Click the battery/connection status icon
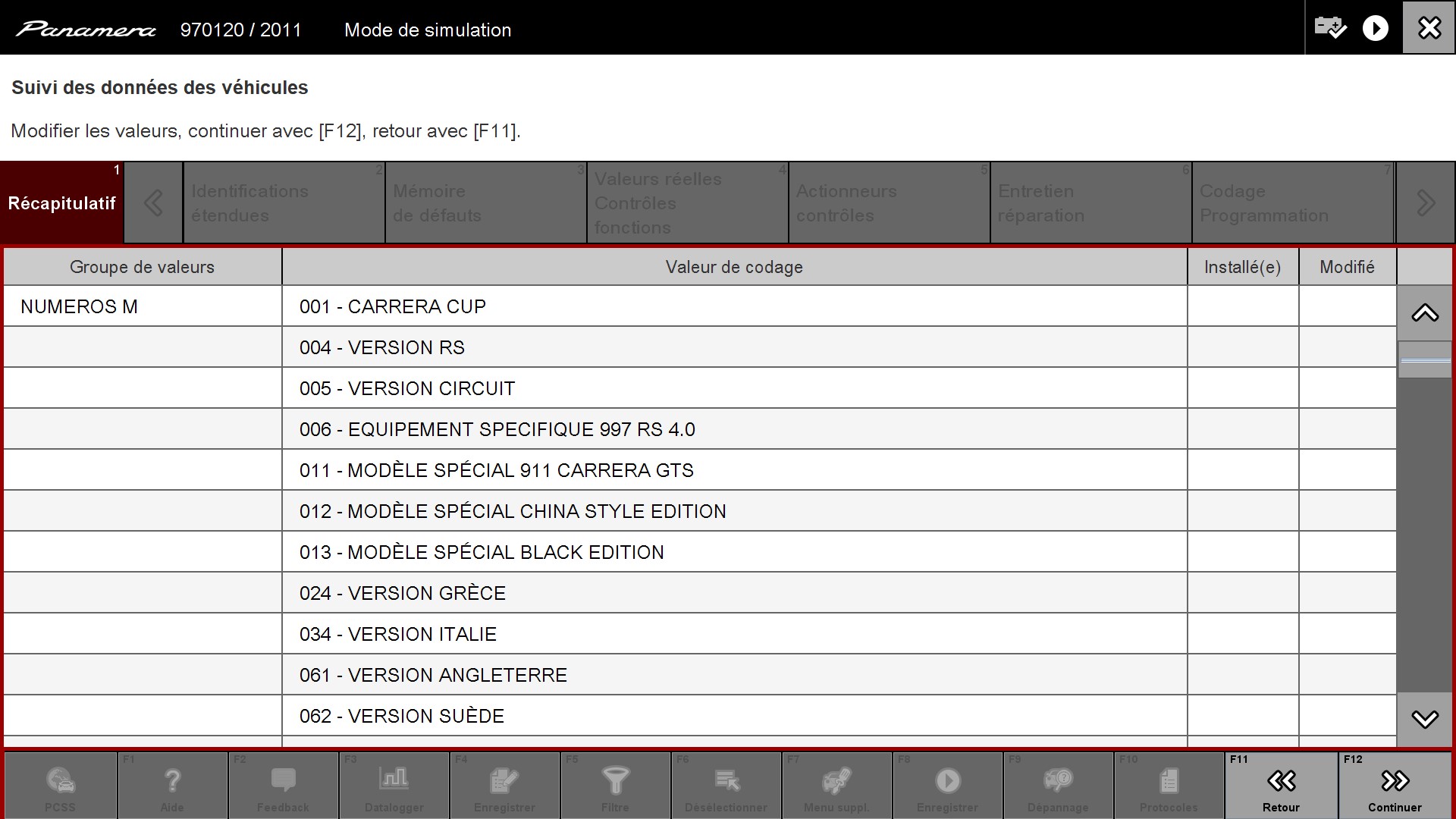The width and height of the screenshot is (1456, 819). coord(1330,28)
